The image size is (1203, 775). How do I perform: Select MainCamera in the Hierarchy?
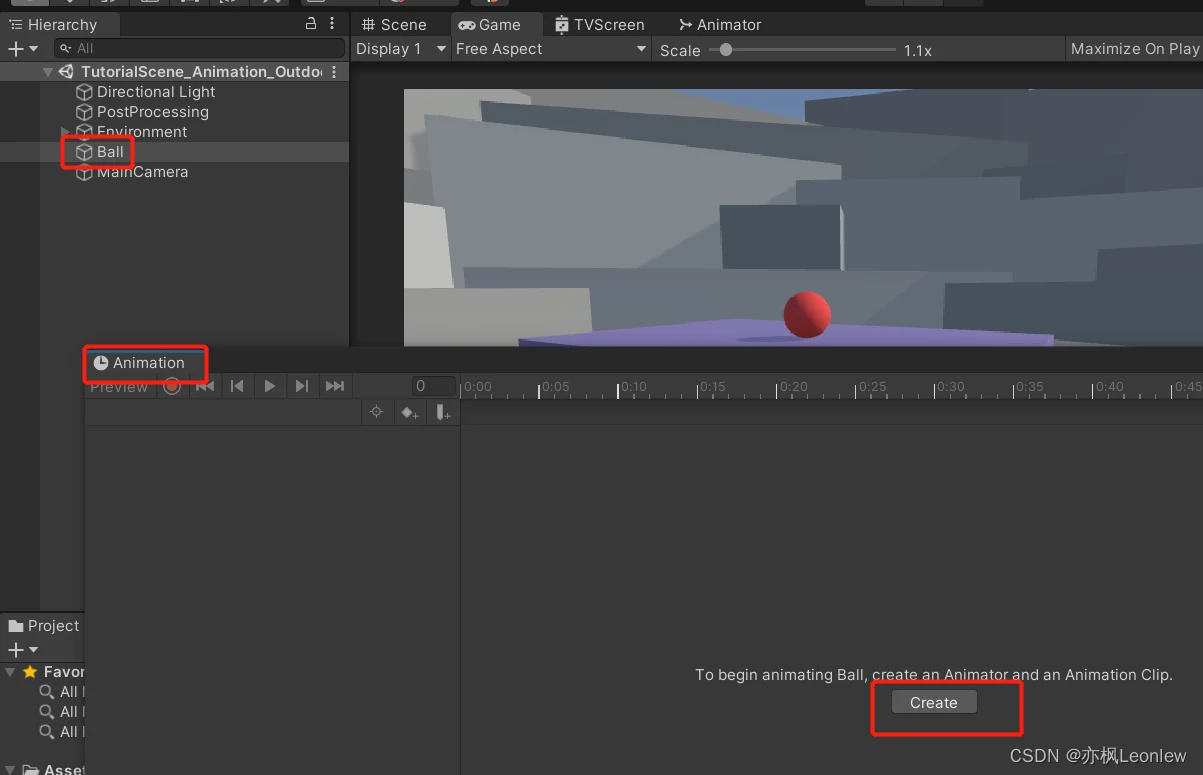tap(142, 172)
